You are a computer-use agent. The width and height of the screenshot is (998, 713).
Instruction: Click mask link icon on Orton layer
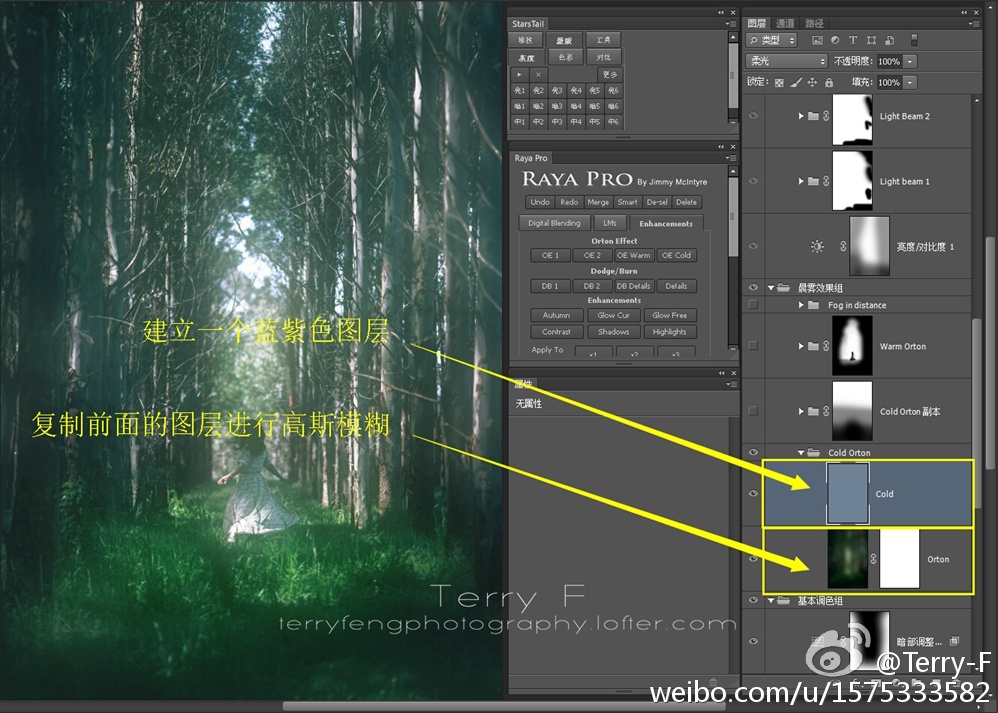click(873, 558)
